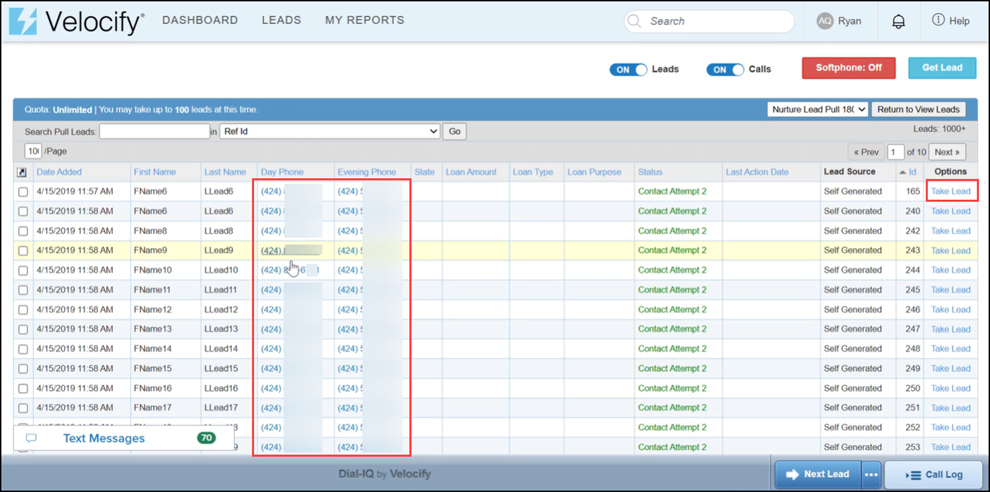This screenshot has height=492, width=990.
Task: Take Lead for Id 248
Action: [x=951, y=349]
